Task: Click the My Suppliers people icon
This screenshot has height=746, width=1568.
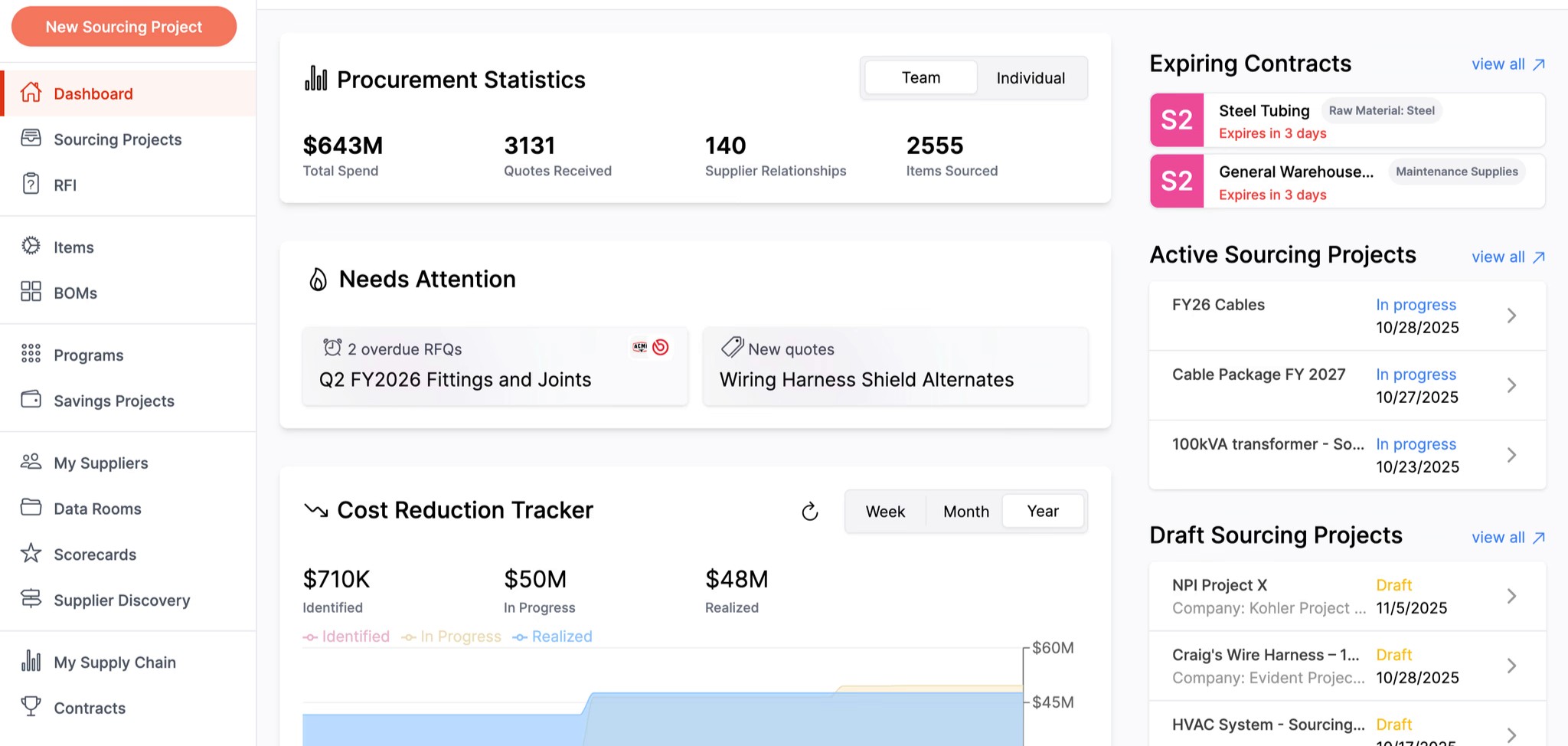Action: tap(31, 461)
